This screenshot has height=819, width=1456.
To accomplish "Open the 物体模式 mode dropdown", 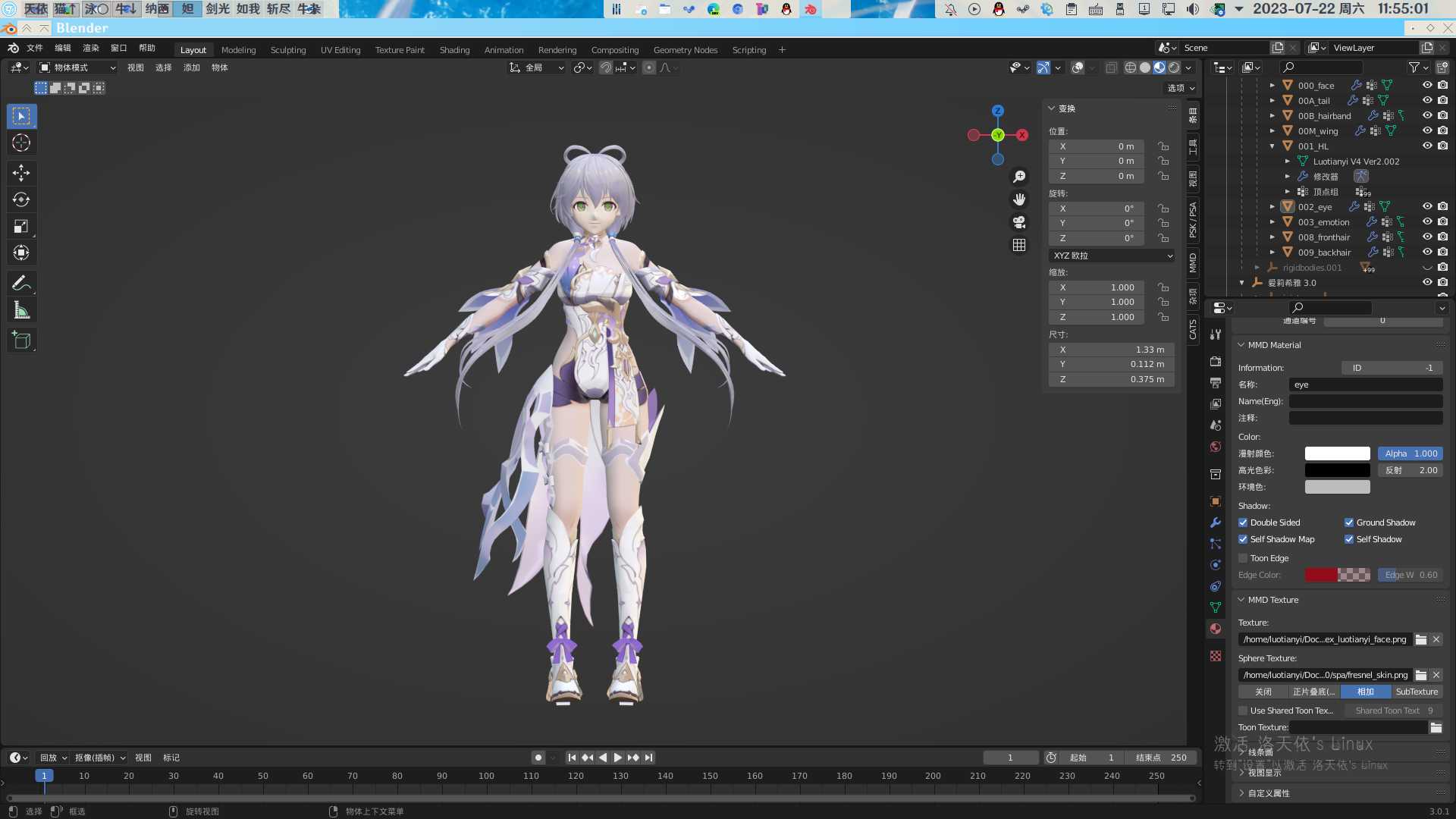I will pos(77,67).
